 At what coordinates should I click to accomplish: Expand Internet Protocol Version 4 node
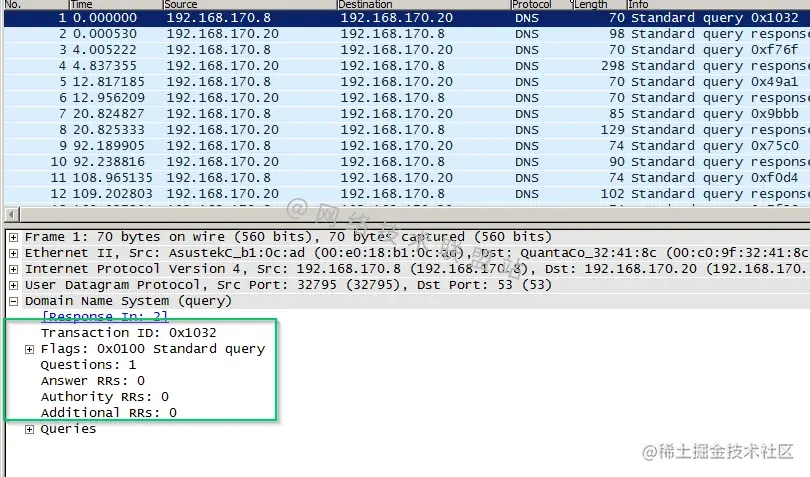coord(14,269)
